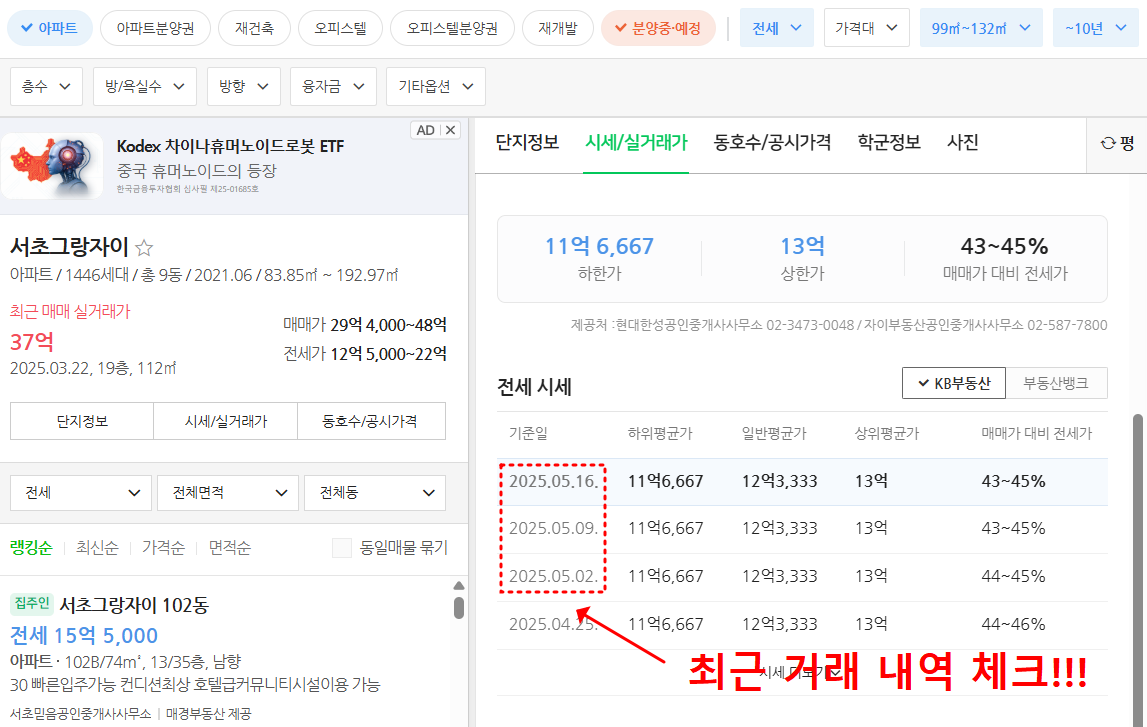Click the listing list scrollbar thumb
Screen dimensions: 1147x727
(x=459, y=608)
